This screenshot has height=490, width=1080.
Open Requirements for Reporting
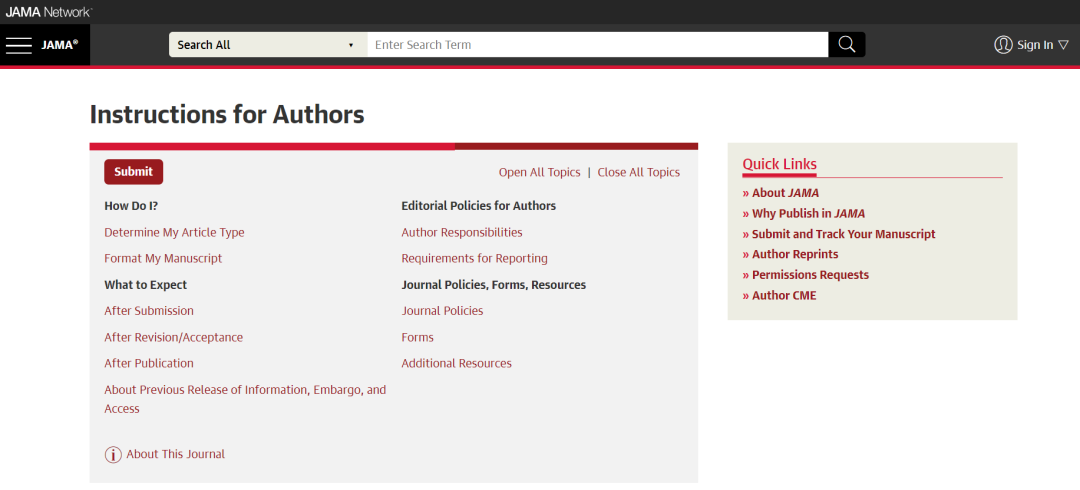475,258
